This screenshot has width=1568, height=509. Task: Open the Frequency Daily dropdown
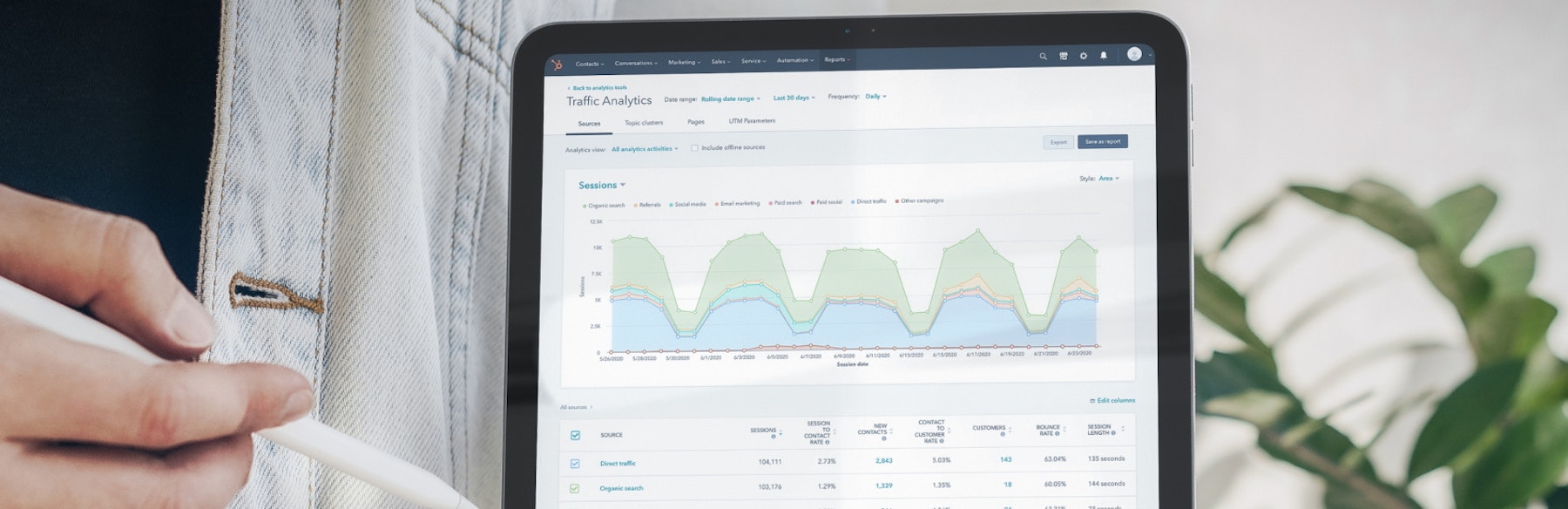(875, 97)
